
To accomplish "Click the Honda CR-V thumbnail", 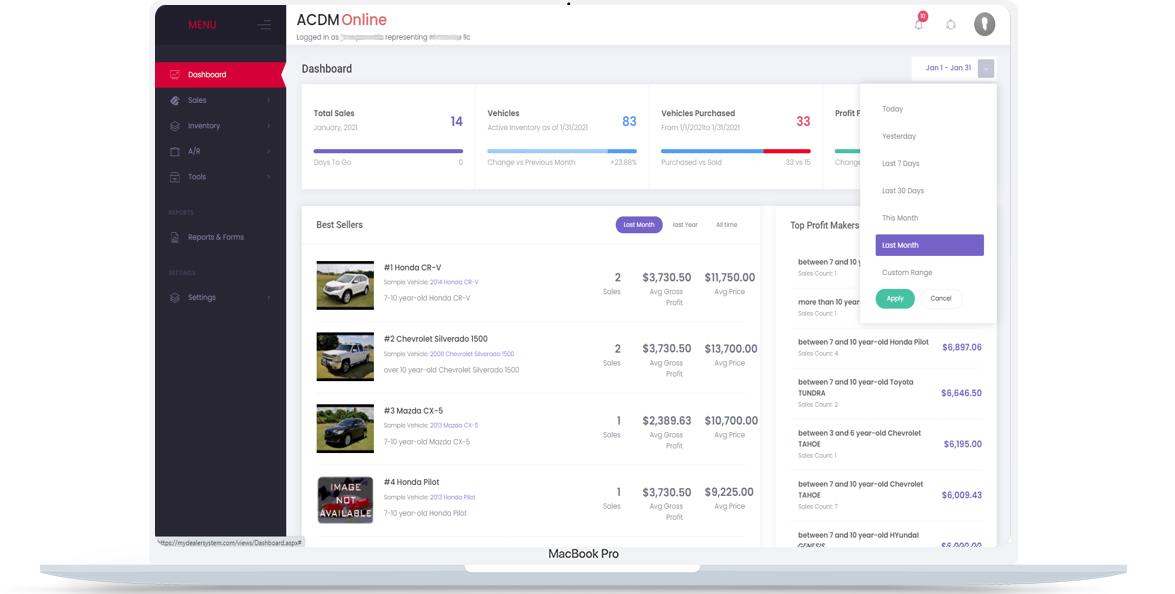I will [345, 285].
